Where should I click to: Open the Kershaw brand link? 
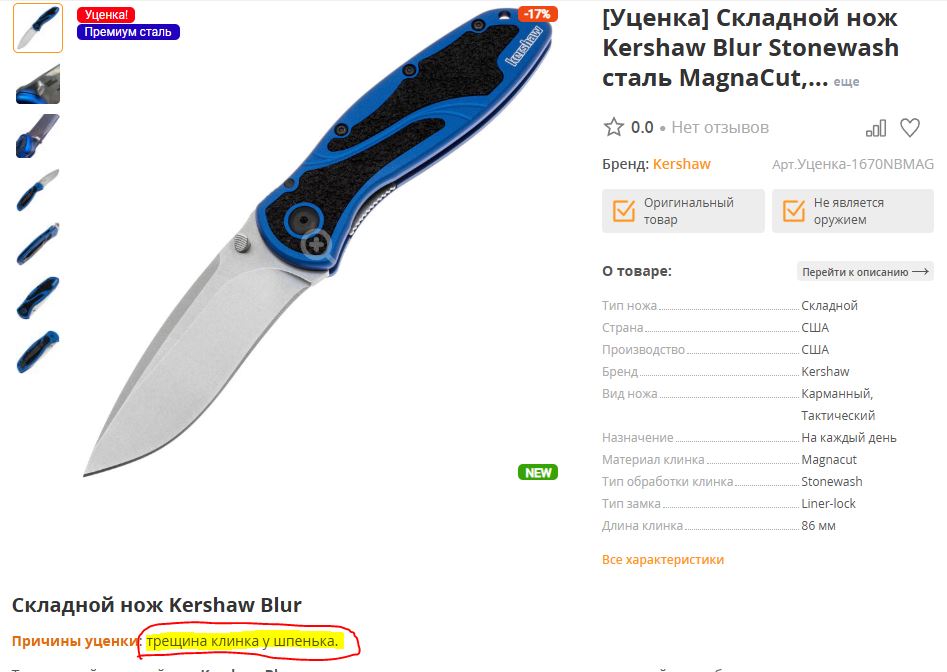point(681,164)
